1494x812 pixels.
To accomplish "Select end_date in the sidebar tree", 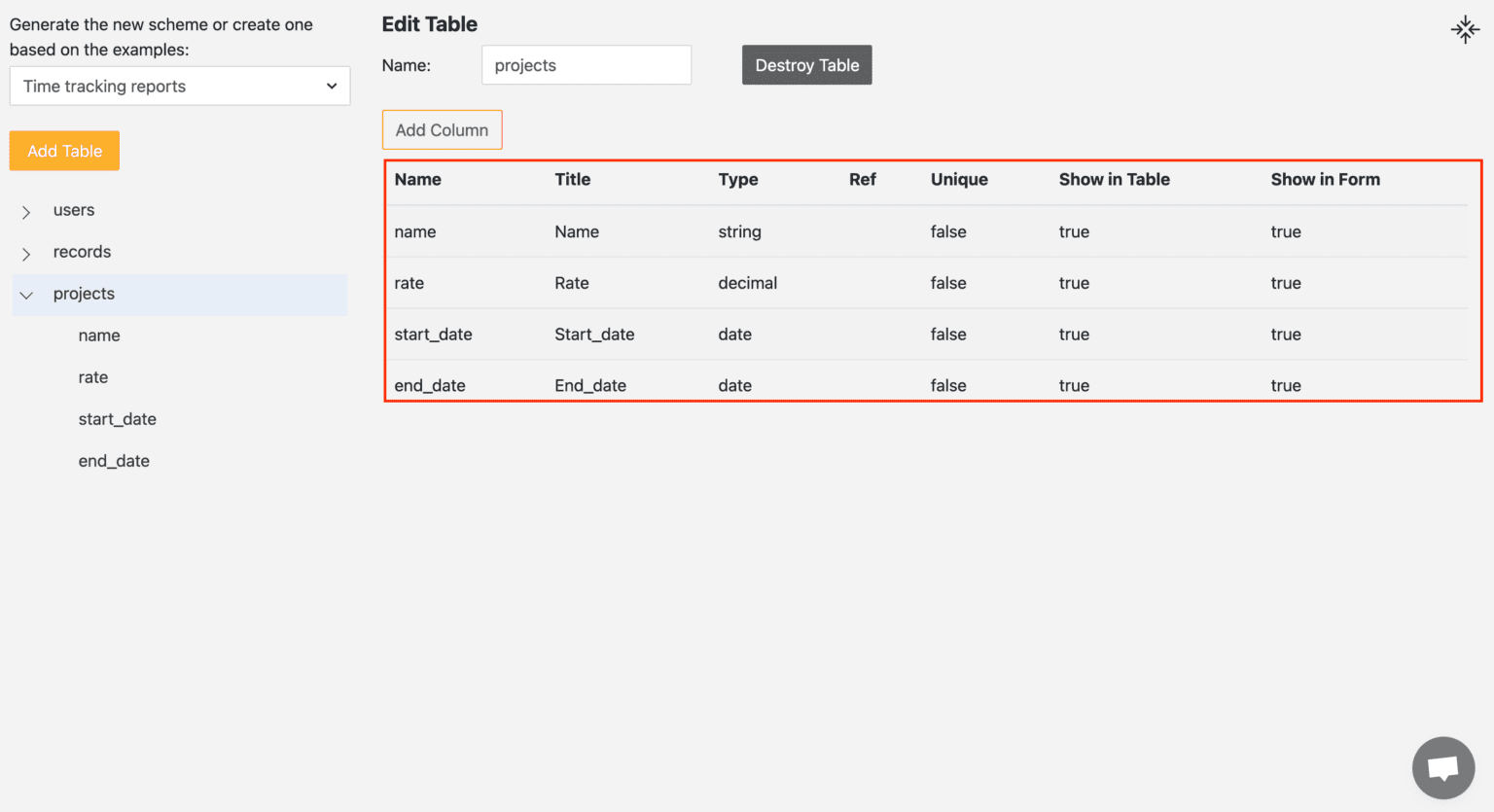I will (x=114, y=460).
